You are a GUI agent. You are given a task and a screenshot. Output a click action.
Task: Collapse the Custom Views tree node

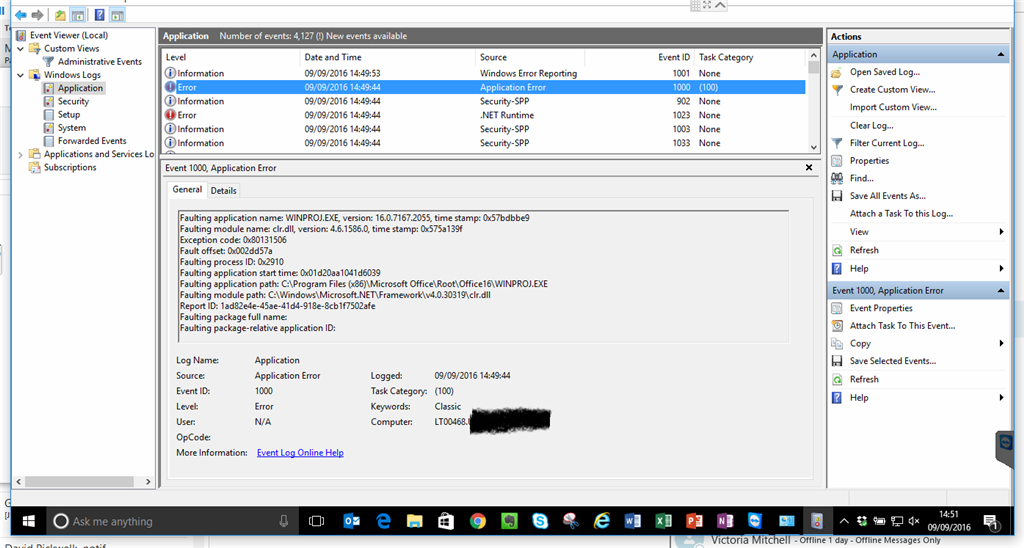point(20,48)
